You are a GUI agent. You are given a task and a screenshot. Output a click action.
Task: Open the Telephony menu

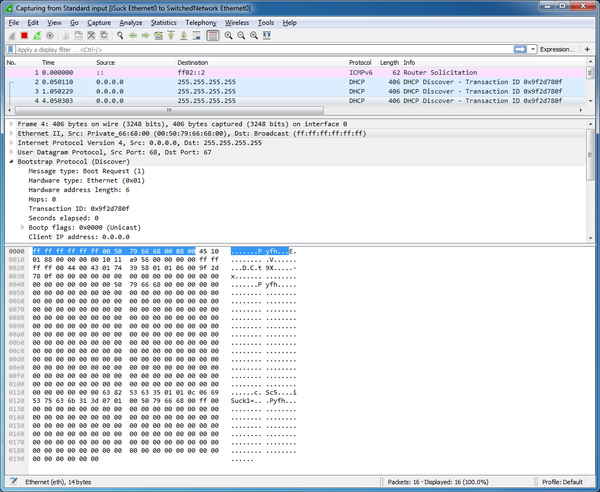(x=200, y=22)
